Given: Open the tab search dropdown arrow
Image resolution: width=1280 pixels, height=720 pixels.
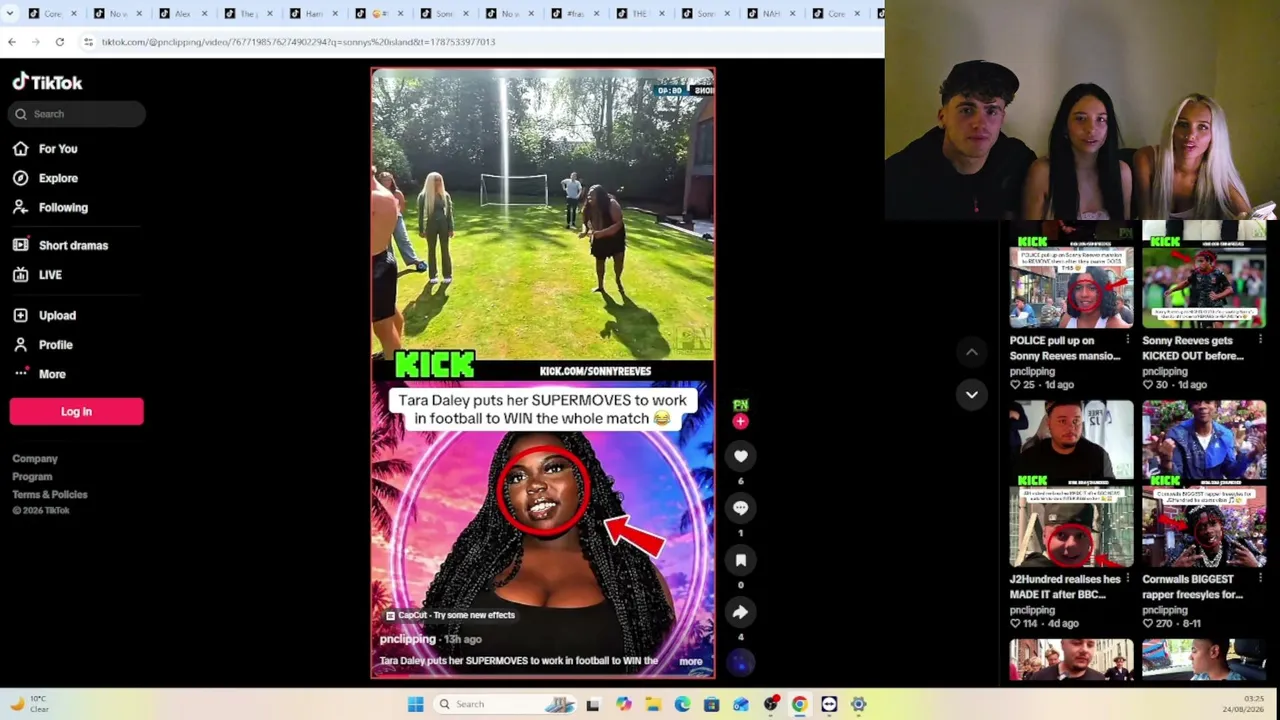Looking at the screenshot, I should 11,13.
